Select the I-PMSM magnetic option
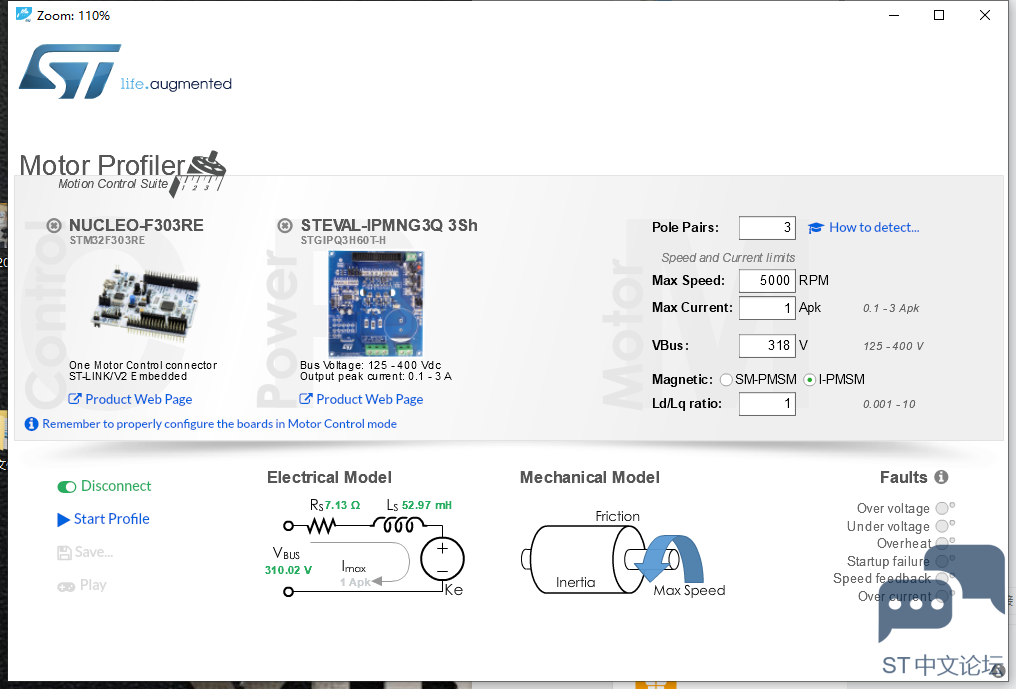1016x689 pixels. click(809, 380)
